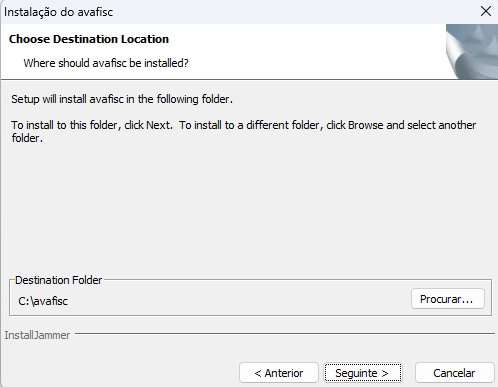Click the installer graphic in header corner
Image resolution: width=498 pixels, height=387 pixels.
pyautogui.click(x=472, y=51)
